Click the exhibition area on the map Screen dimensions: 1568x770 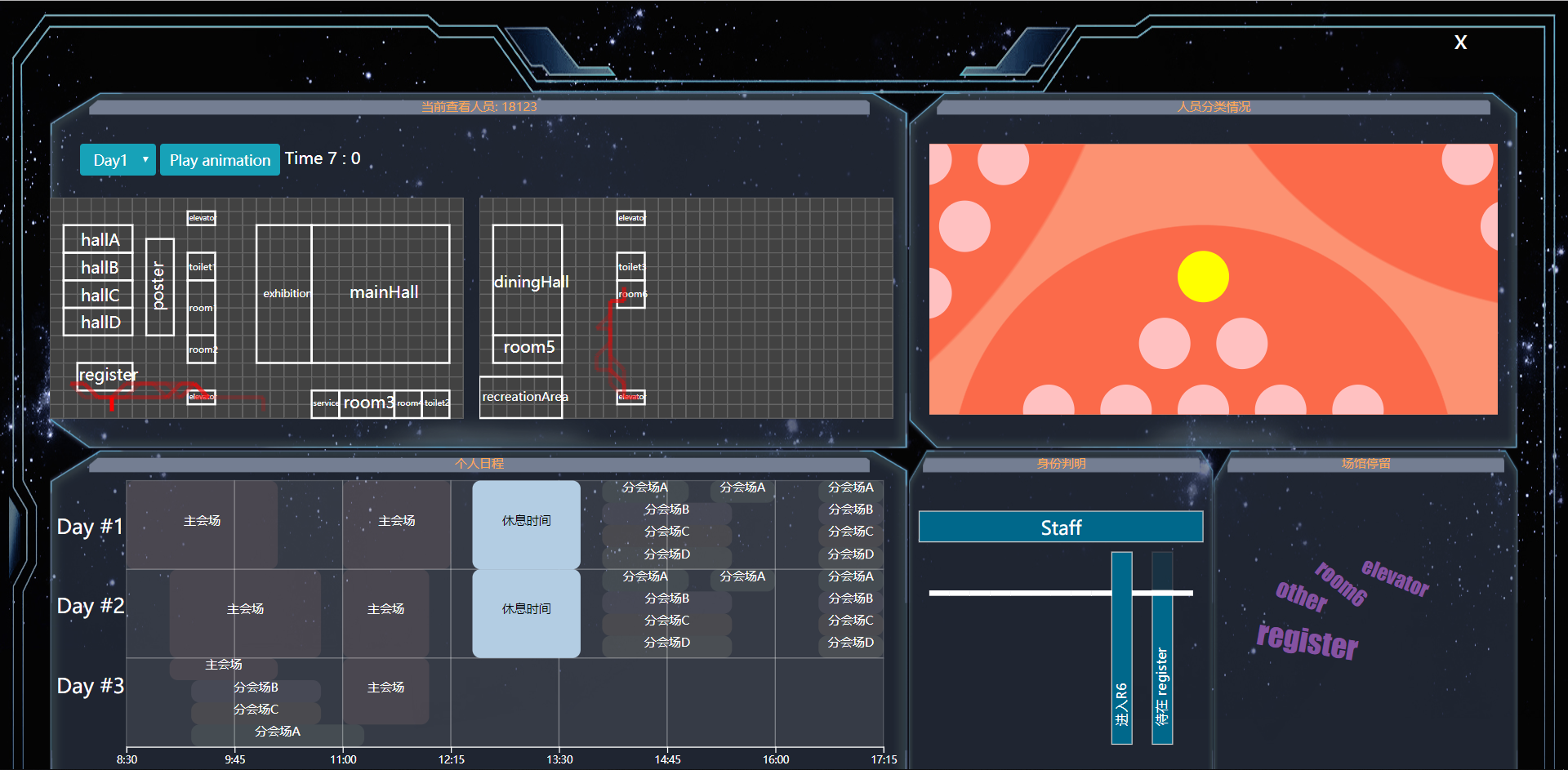click(x=284, y=293)
